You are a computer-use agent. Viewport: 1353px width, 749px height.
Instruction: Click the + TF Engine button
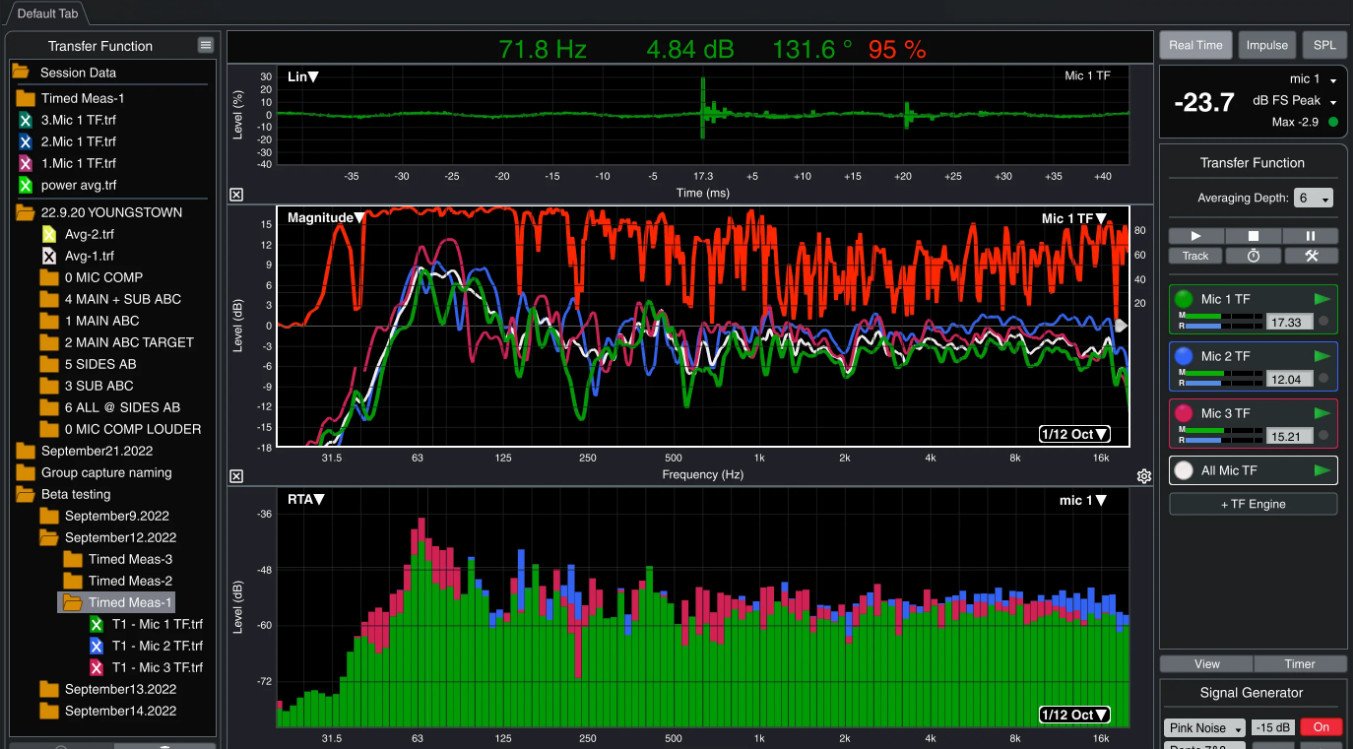(x=1253, y=504)
